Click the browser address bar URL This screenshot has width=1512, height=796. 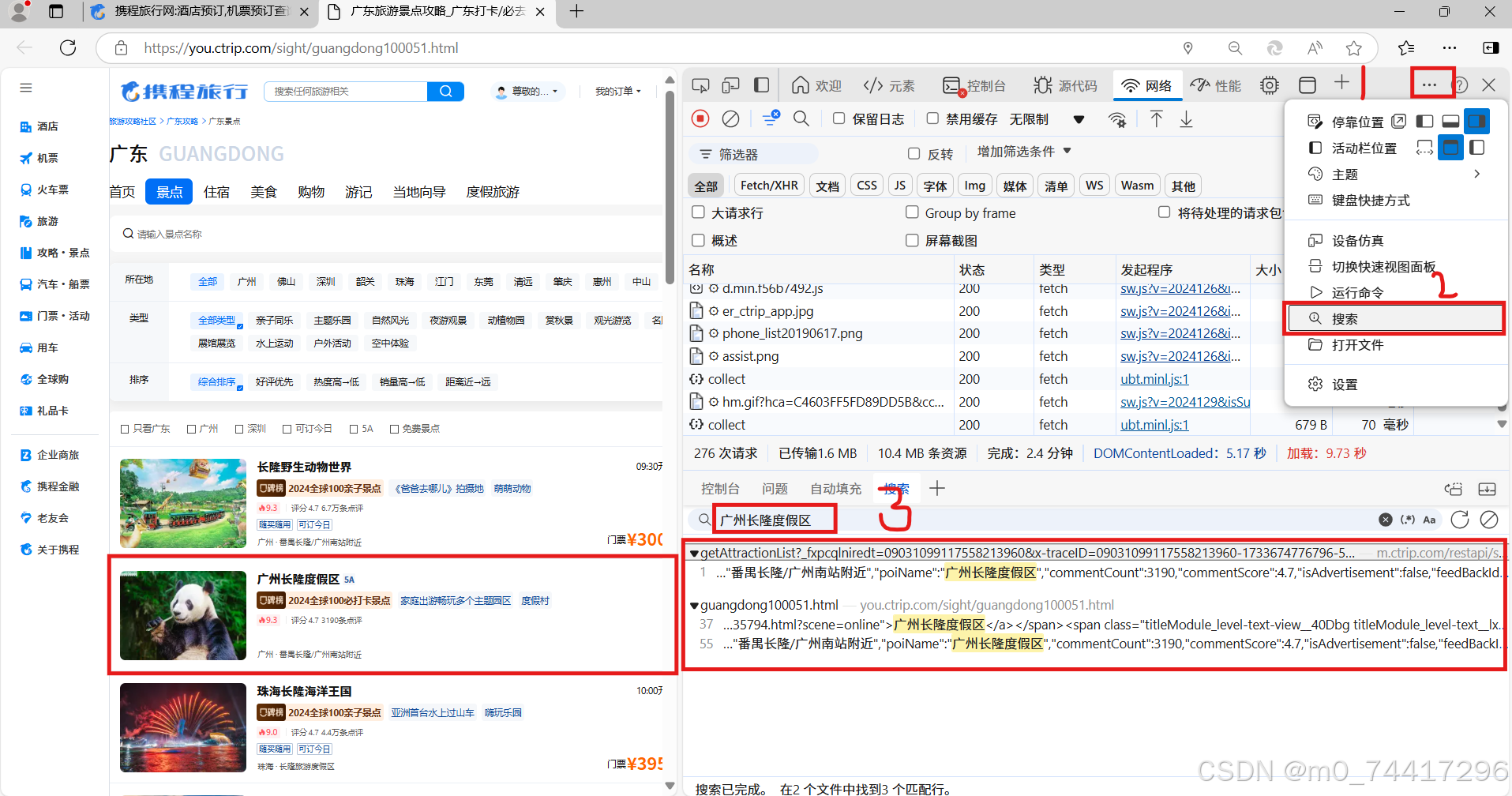pyautogui.click(x=301, y=48)
